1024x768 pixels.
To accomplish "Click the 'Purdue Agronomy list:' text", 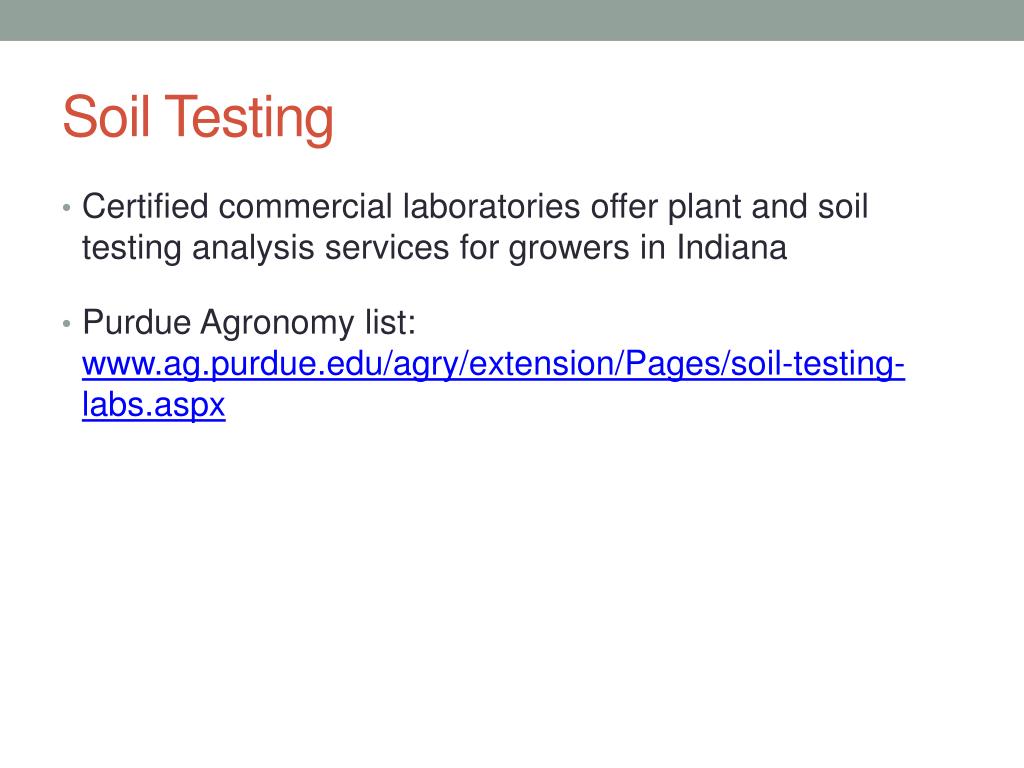I will [x=249, y=323].
